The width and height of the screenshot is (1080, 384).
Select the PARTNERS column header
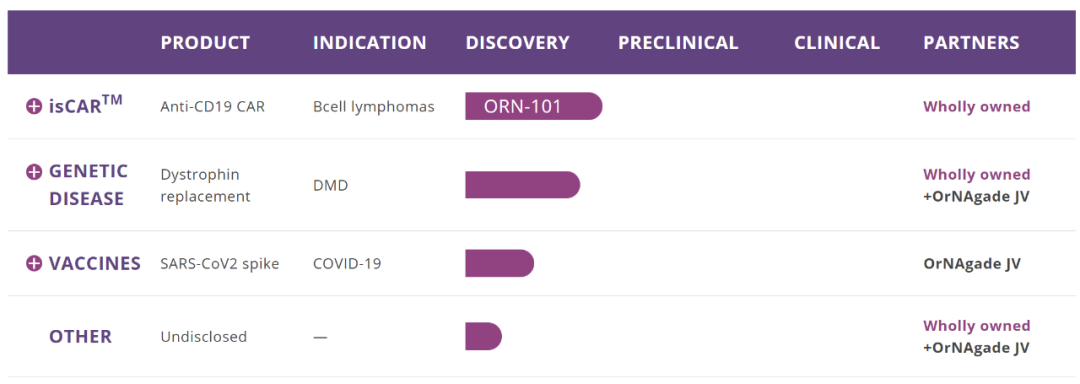coord(971,43)
